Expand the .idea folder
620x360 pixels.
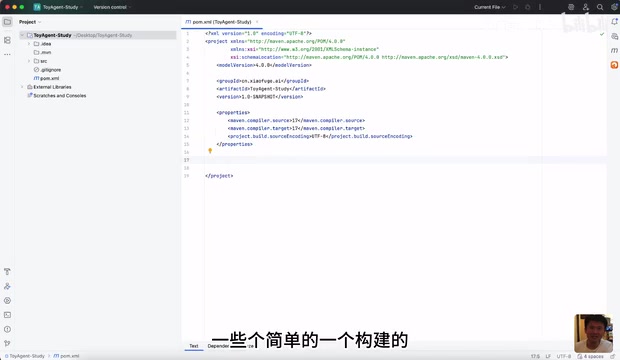click(x=29, y=44)
